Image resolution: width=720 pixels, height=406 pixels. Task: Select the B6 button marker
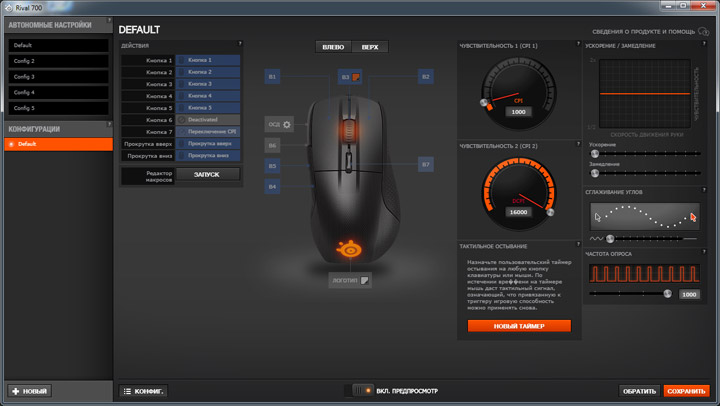tap(272, 145)
